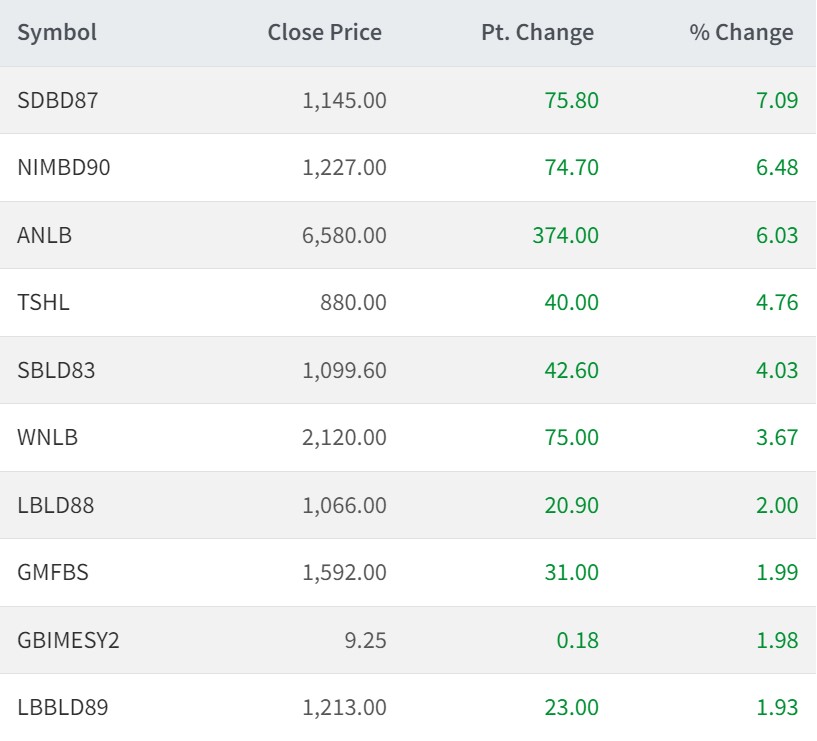Sort by the % Change column header
Screen dimensions: 817x741
(741, 32)
